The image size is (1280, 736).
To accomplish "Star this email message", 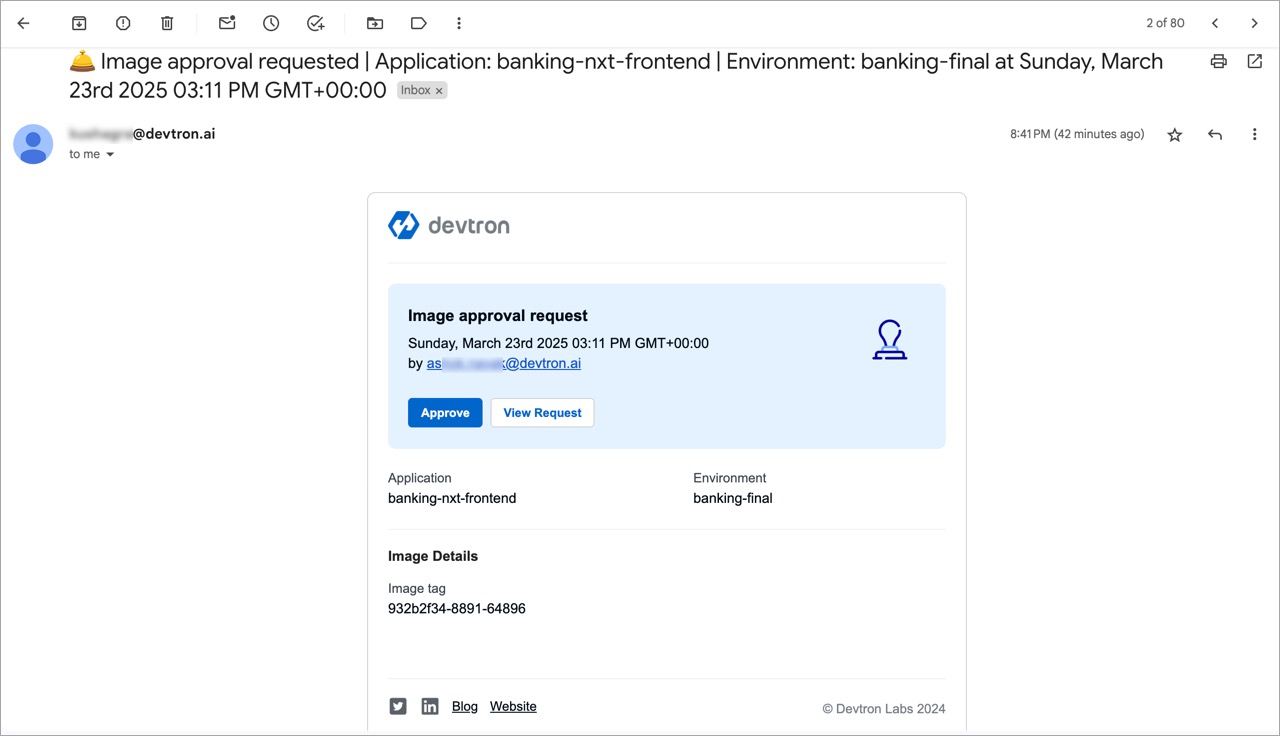I will click(1175, 135).
